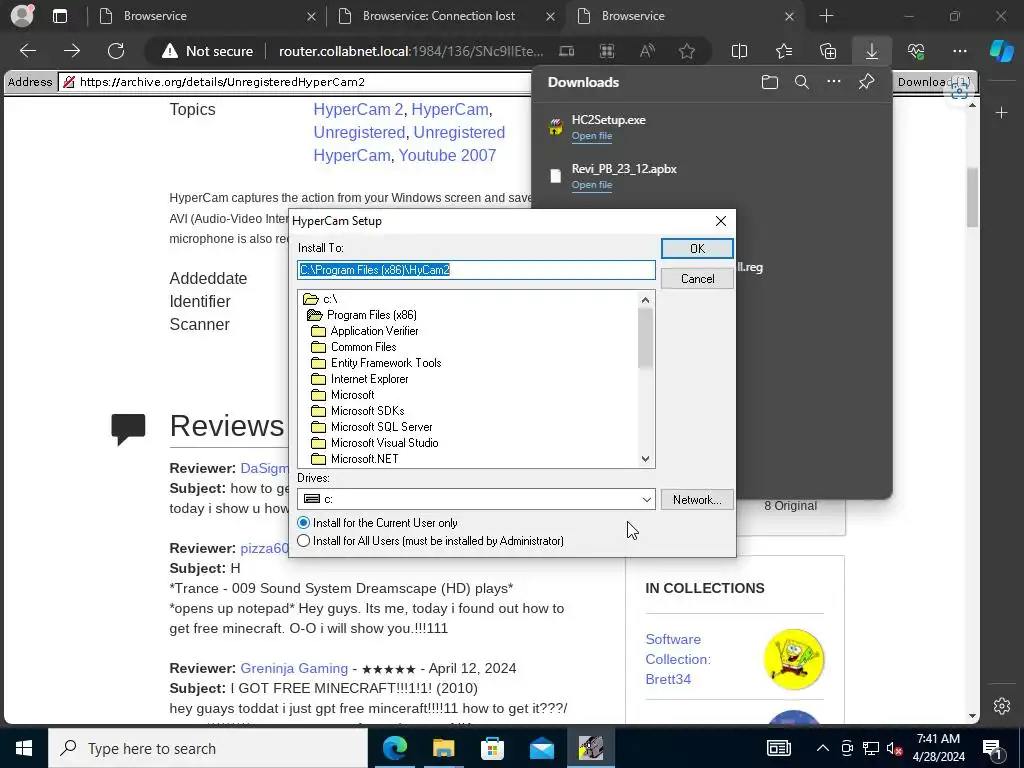The width and height of the screenshot is (1024, 768).
Task: Click the browser Forward arrow
Action: [72, 51]
